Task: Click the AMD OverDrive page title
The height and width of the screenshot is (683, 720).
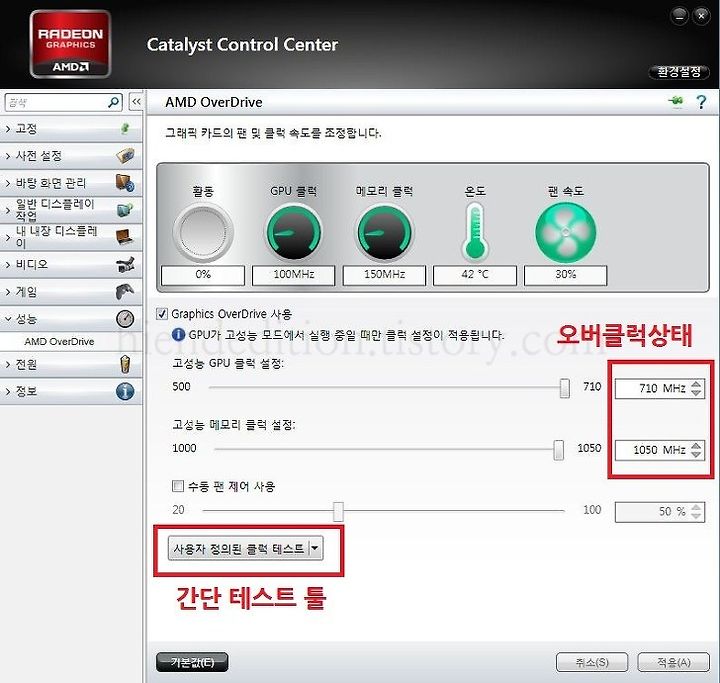Action: pos(214,102)
